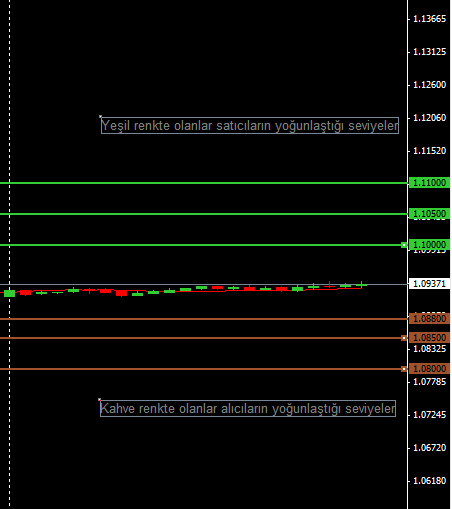Select the brown 1.08800 price label
This screenshot has height=509, width=452.
(x=429, y=319)
